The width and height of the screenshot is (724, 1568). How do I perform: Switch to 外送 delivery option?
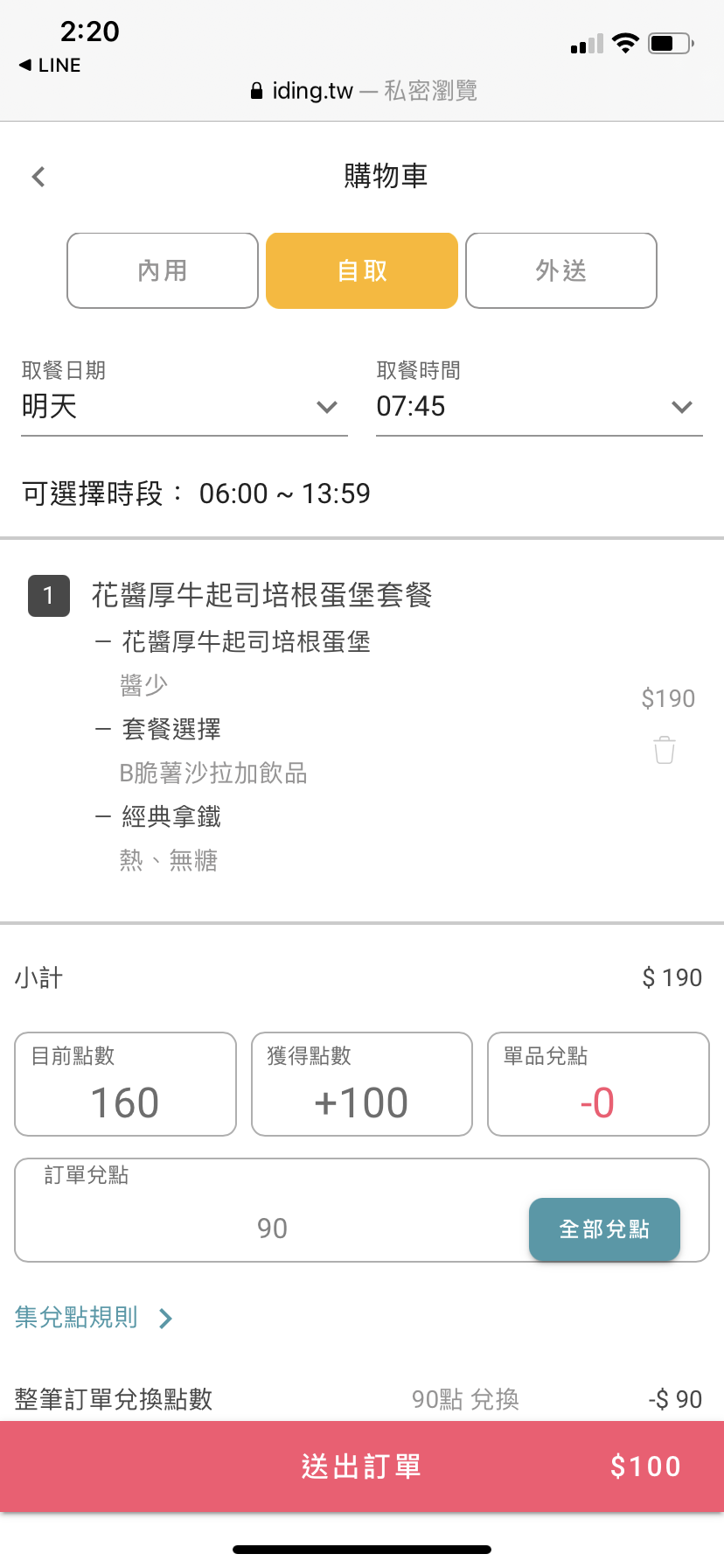(x=561, y=270)
